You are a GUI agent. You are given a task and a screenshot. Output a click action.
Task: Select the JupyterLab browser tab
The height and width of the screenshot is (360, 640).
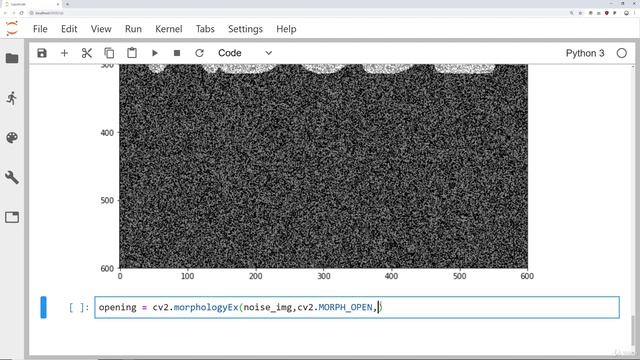click(x=31, y=4)
